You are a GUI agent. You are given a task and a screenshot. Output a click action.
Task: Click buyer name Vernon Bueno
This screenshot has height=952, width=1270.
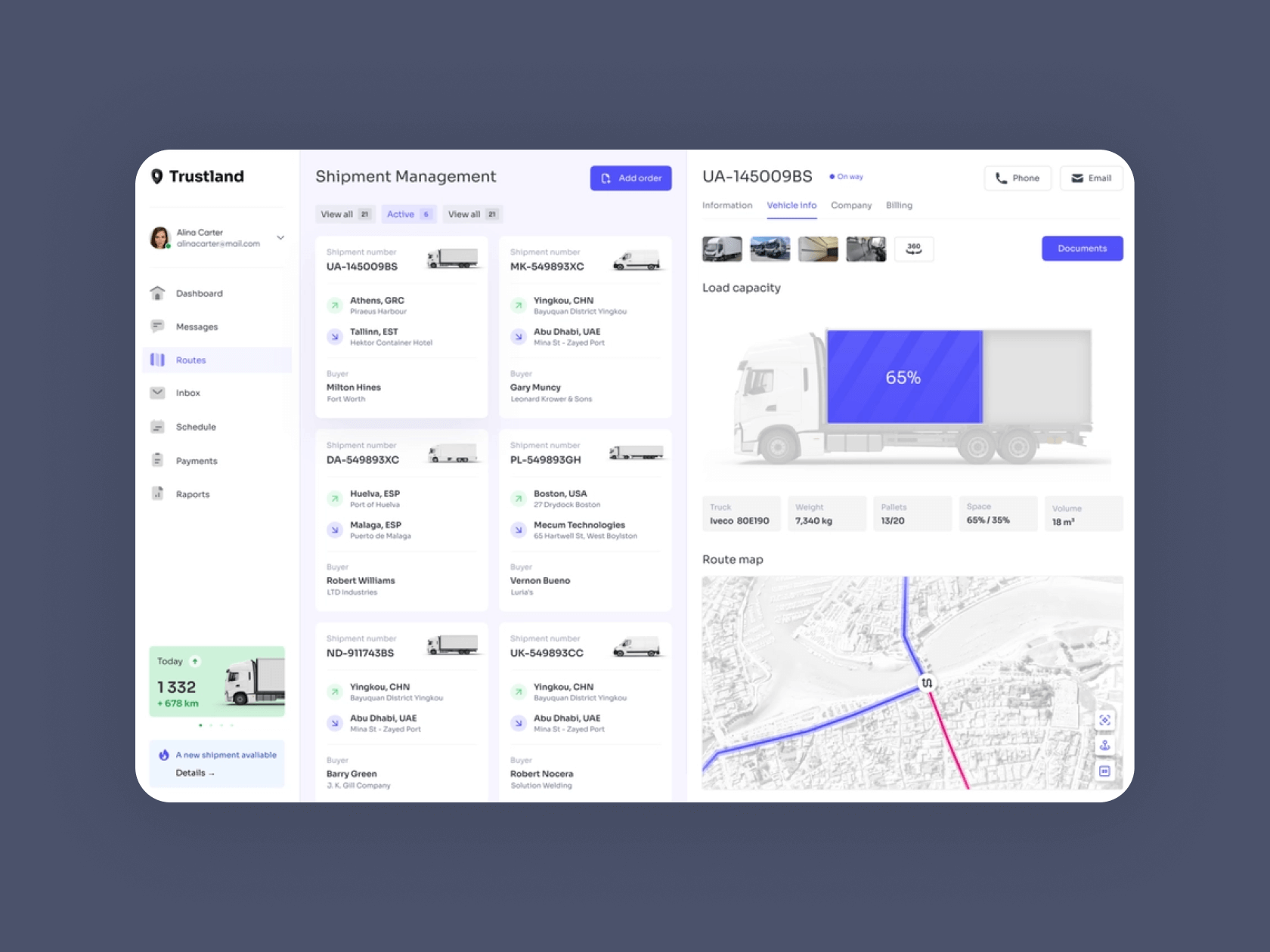[540, 581]
